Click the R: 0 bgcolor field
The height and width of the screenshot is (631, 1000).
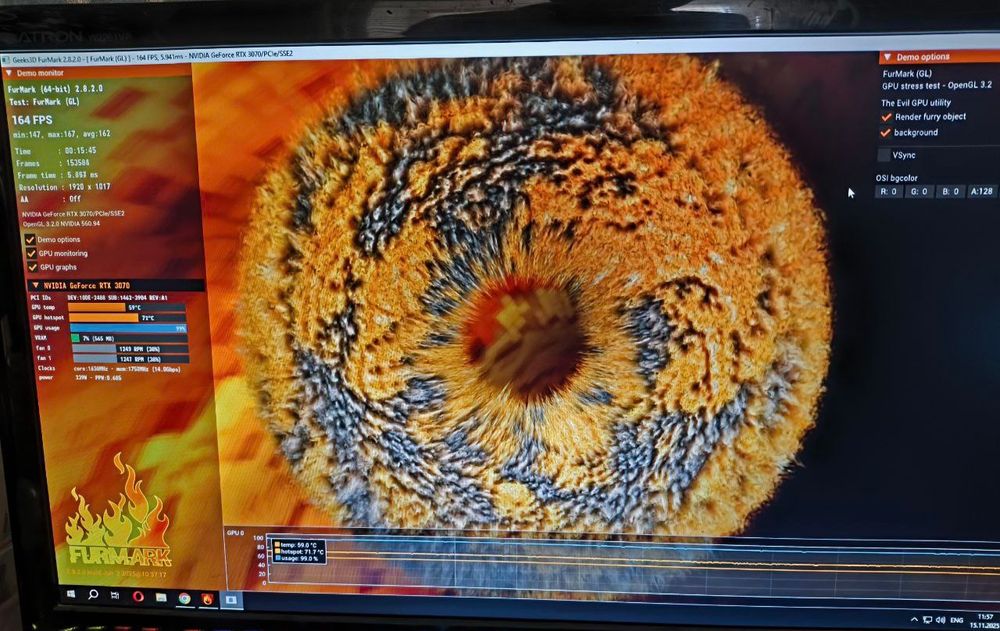click(x=888, y=191)
